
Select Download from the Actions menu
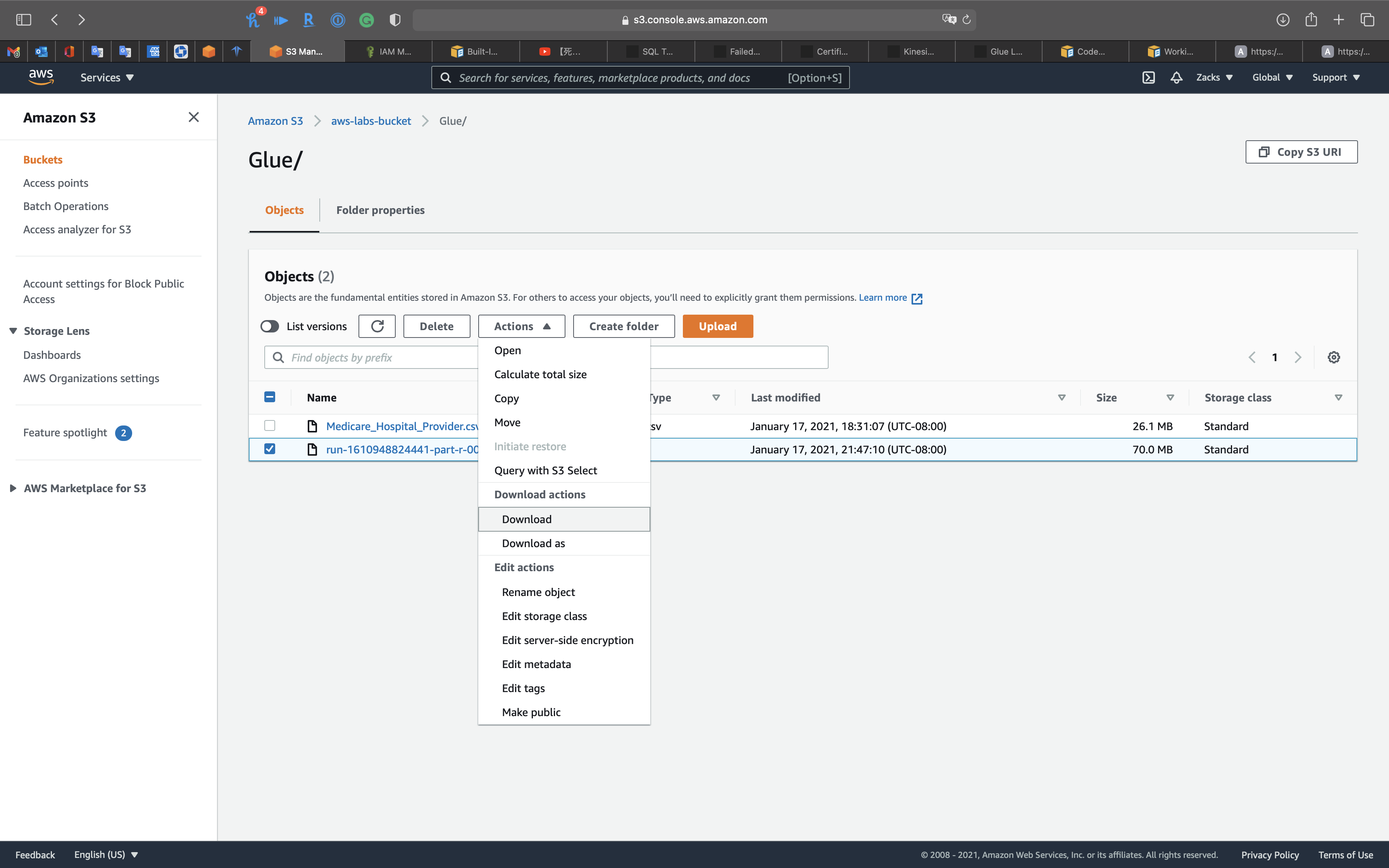tap(526, 519)
